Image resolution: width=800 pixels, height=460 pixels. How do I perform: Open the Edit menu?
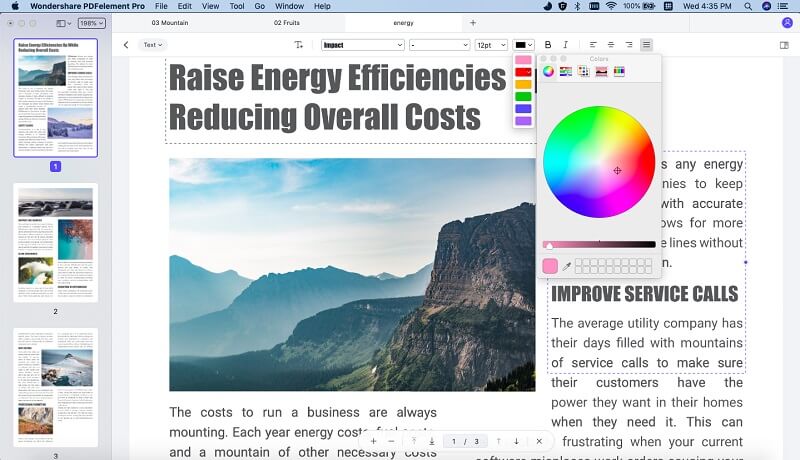point(185,6)
